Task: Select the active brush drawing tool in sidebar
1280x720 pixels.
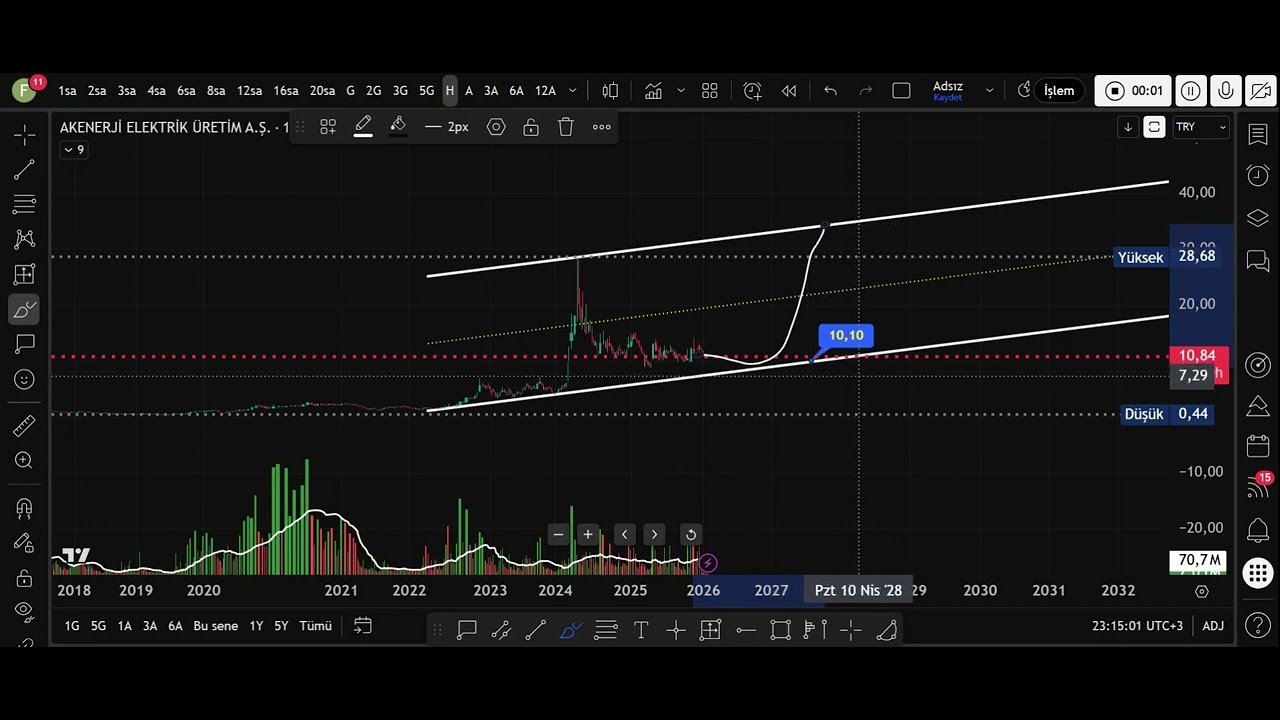Action: tap(24, 309)
